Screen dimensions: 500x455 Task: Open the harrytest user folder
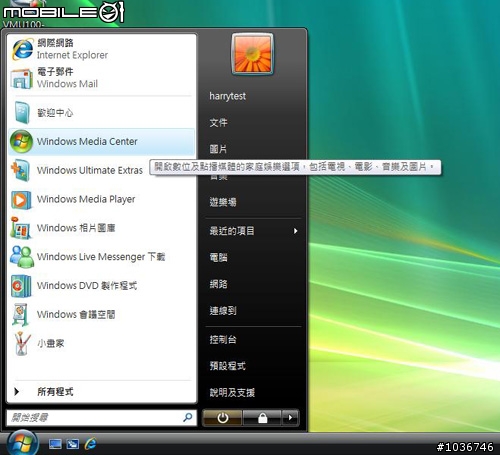pos(228,96)
